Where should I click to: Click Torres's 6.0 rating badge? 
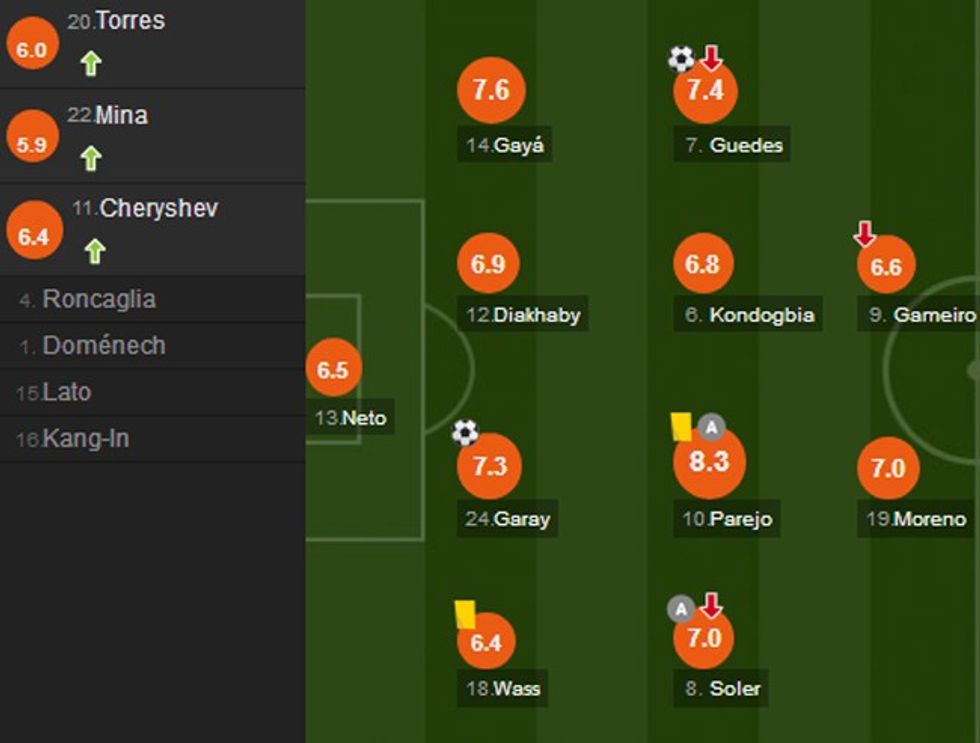[32, 49]
